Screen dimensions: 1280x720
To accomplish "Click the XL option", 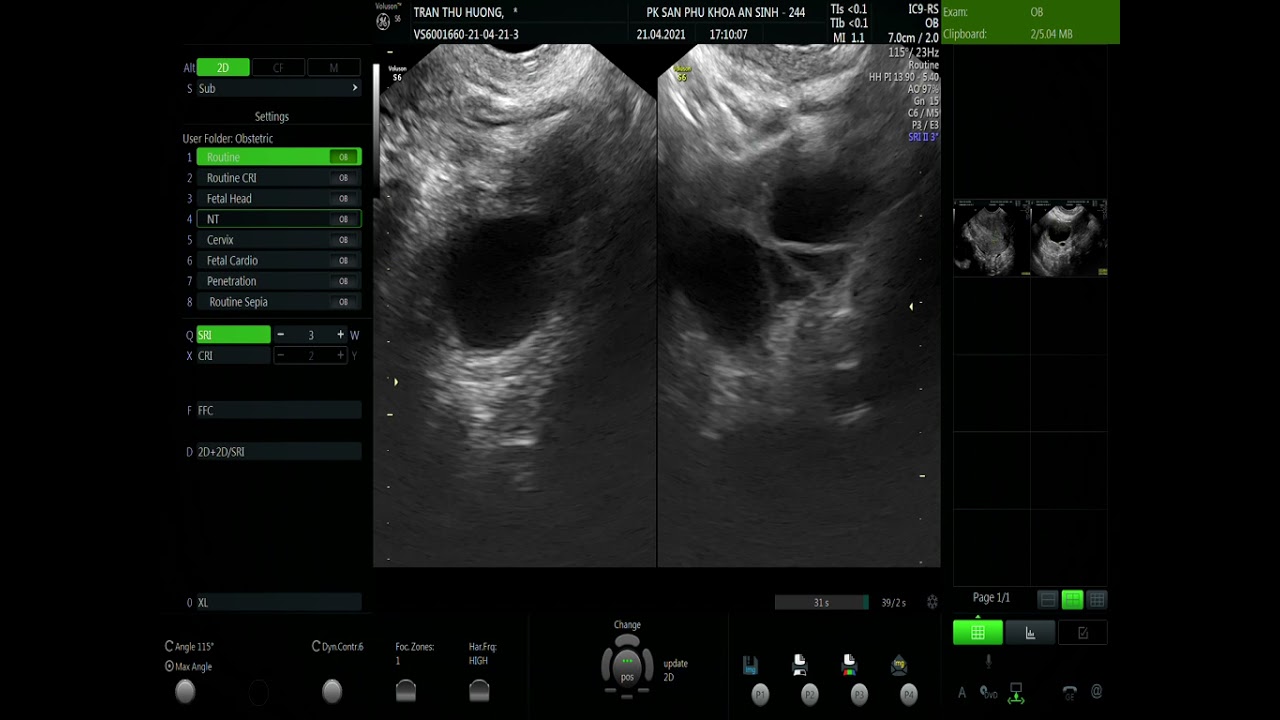I will pos(279,603).
